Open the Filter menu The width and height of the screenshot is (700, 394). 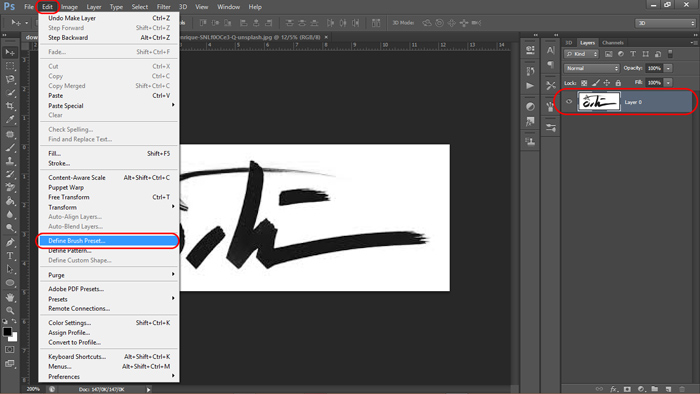pos(163,7)
